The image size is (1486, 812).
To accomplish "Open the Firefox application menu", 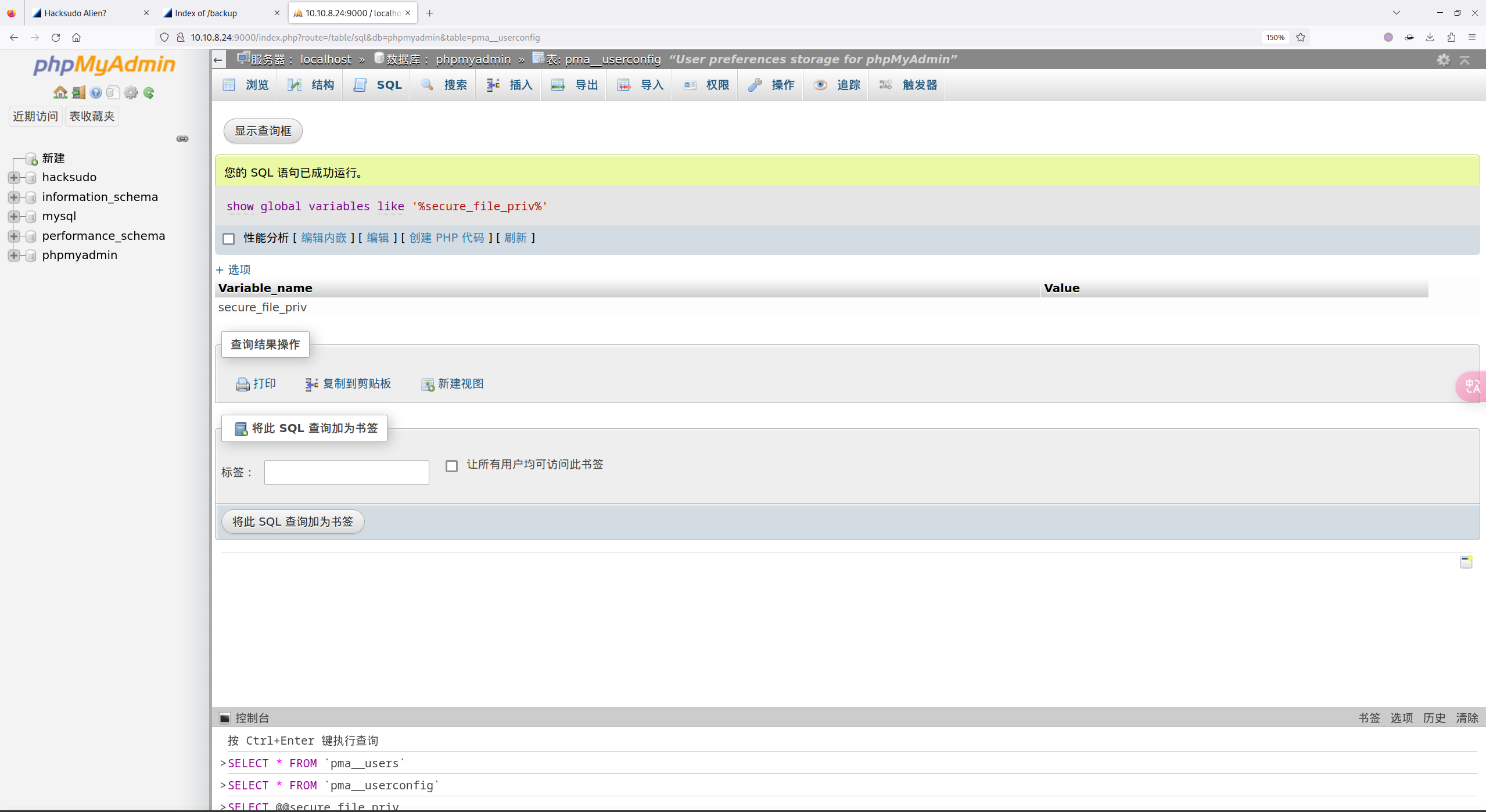I will (1472, 37).
